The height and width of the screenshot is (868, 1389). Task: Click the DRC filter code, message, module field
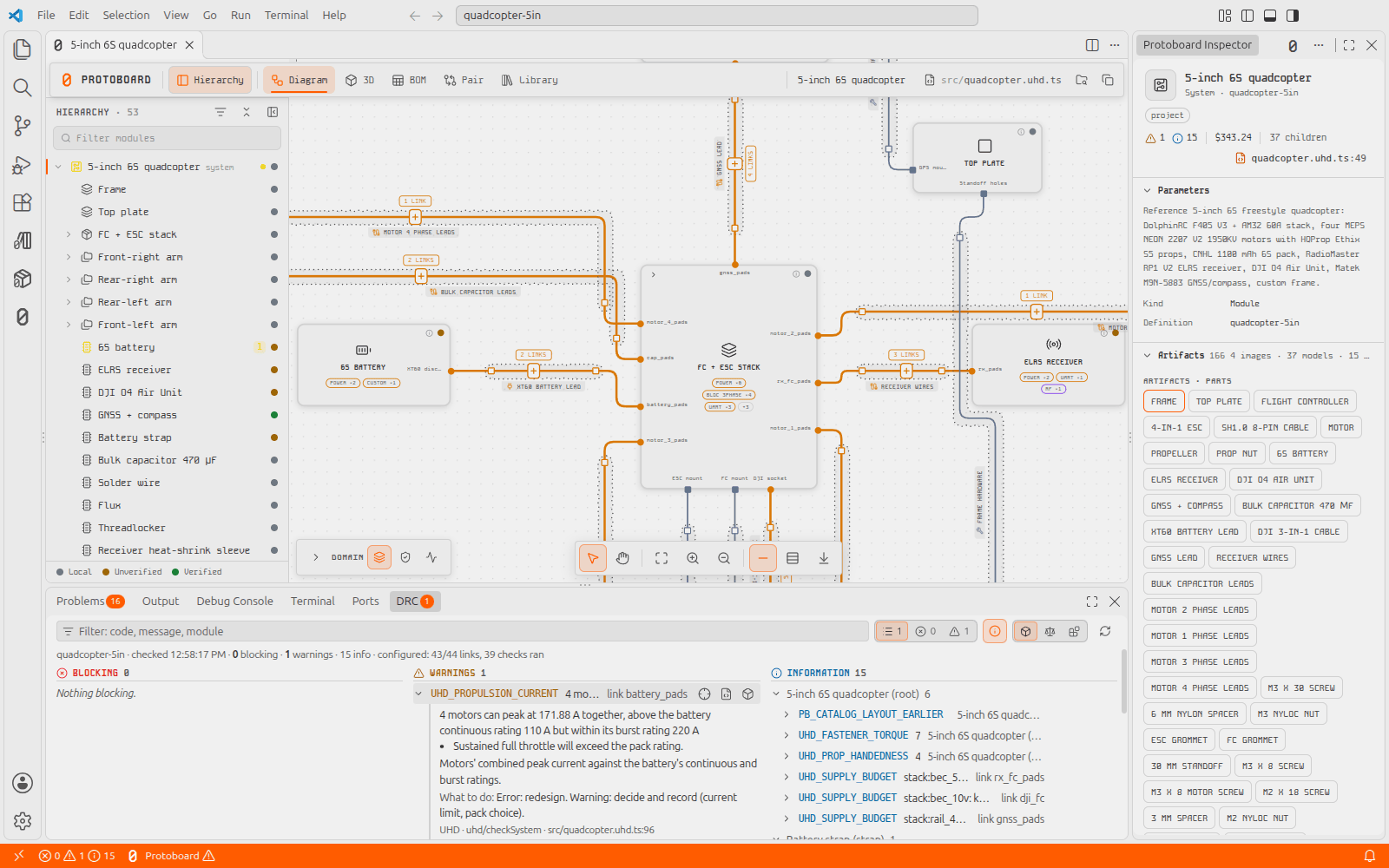click(x=463, y=631)
